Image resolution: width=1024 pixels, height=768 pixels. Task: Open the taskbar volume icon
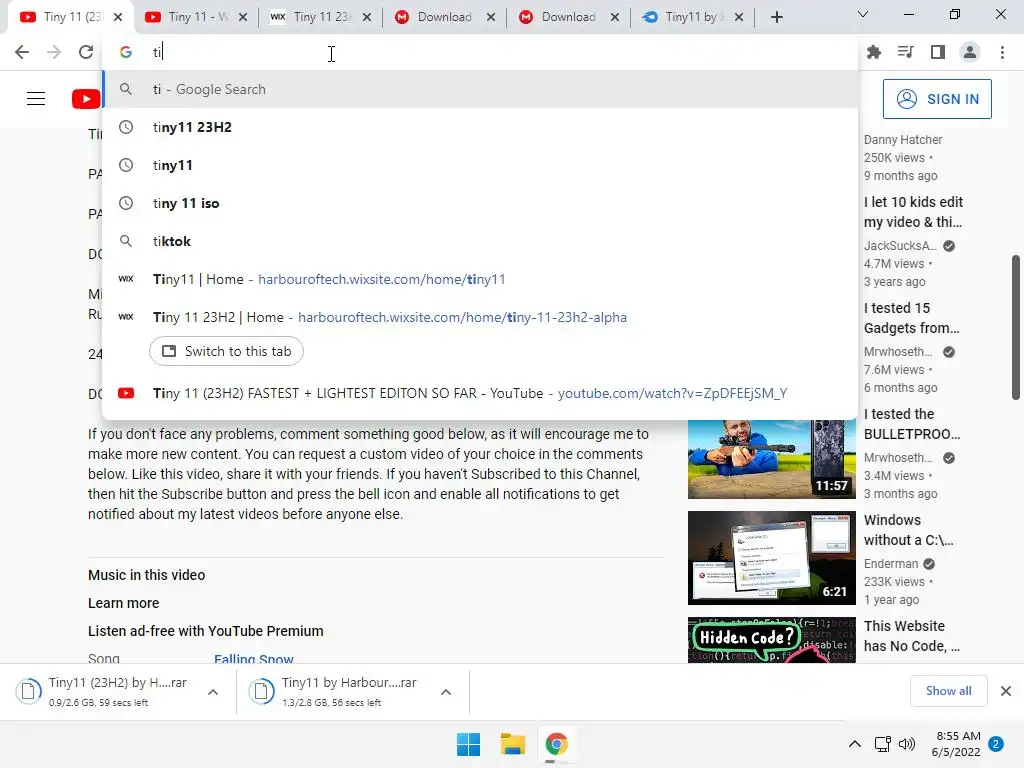tap(906, 744)
